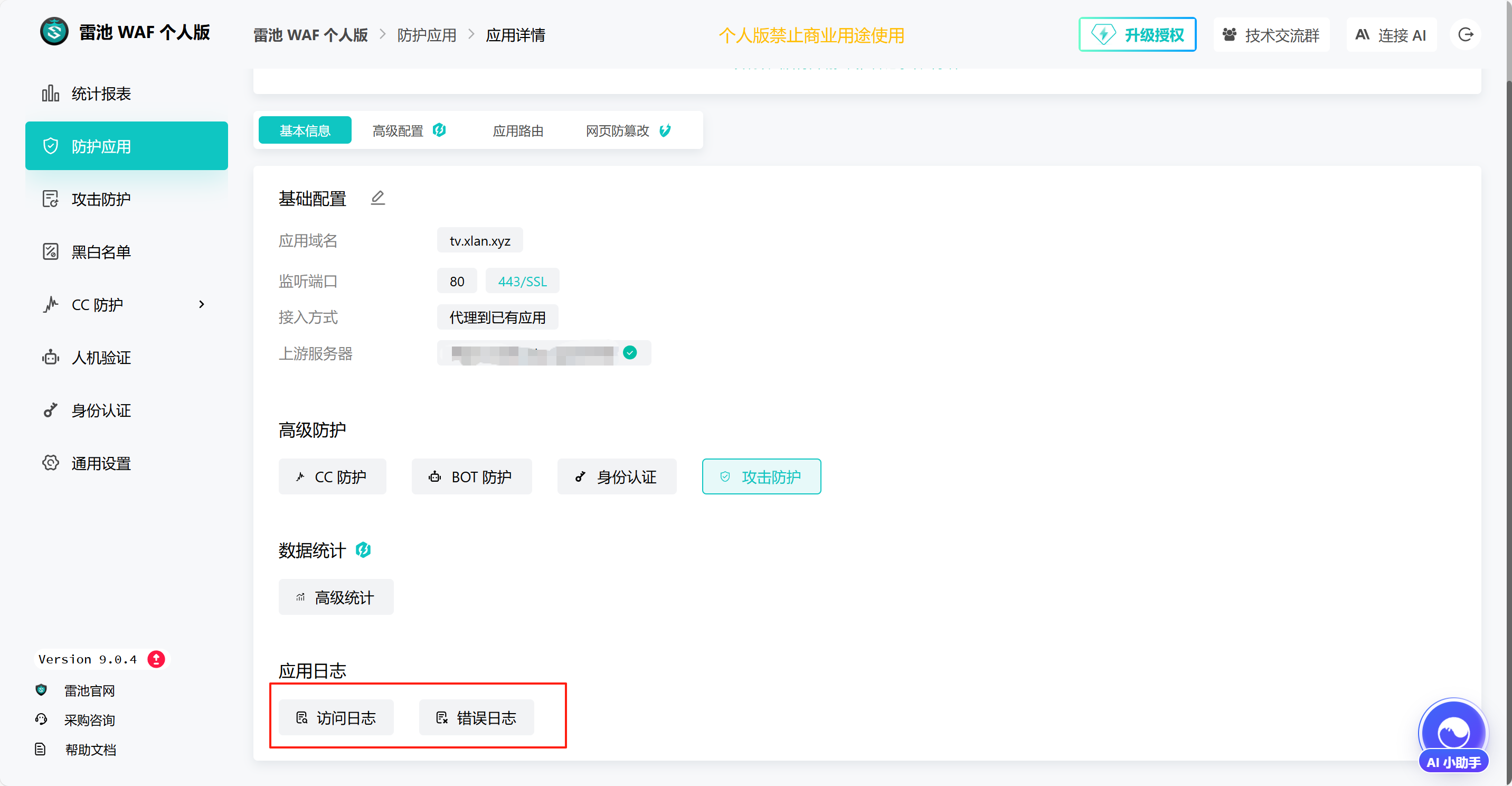The width and height of the screenshot is (1512, 786).
Task: Open the 帮助文档 link
Action: tap(90, 750)
